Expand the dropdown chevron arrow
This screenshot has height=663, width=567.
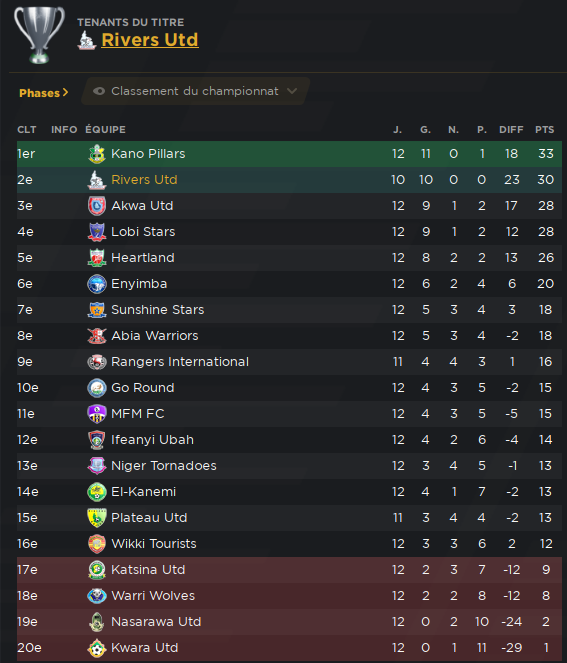click(x=292, y=91)
